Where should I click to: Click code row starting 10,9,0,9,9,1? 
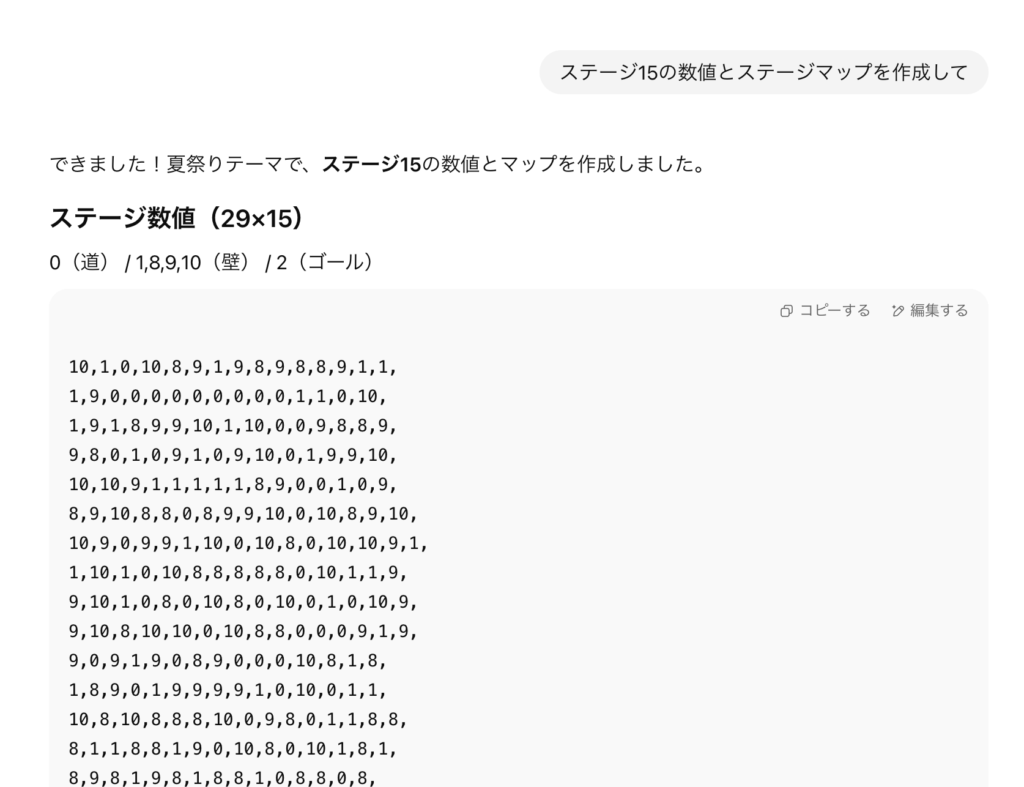[x=248, y=543]
